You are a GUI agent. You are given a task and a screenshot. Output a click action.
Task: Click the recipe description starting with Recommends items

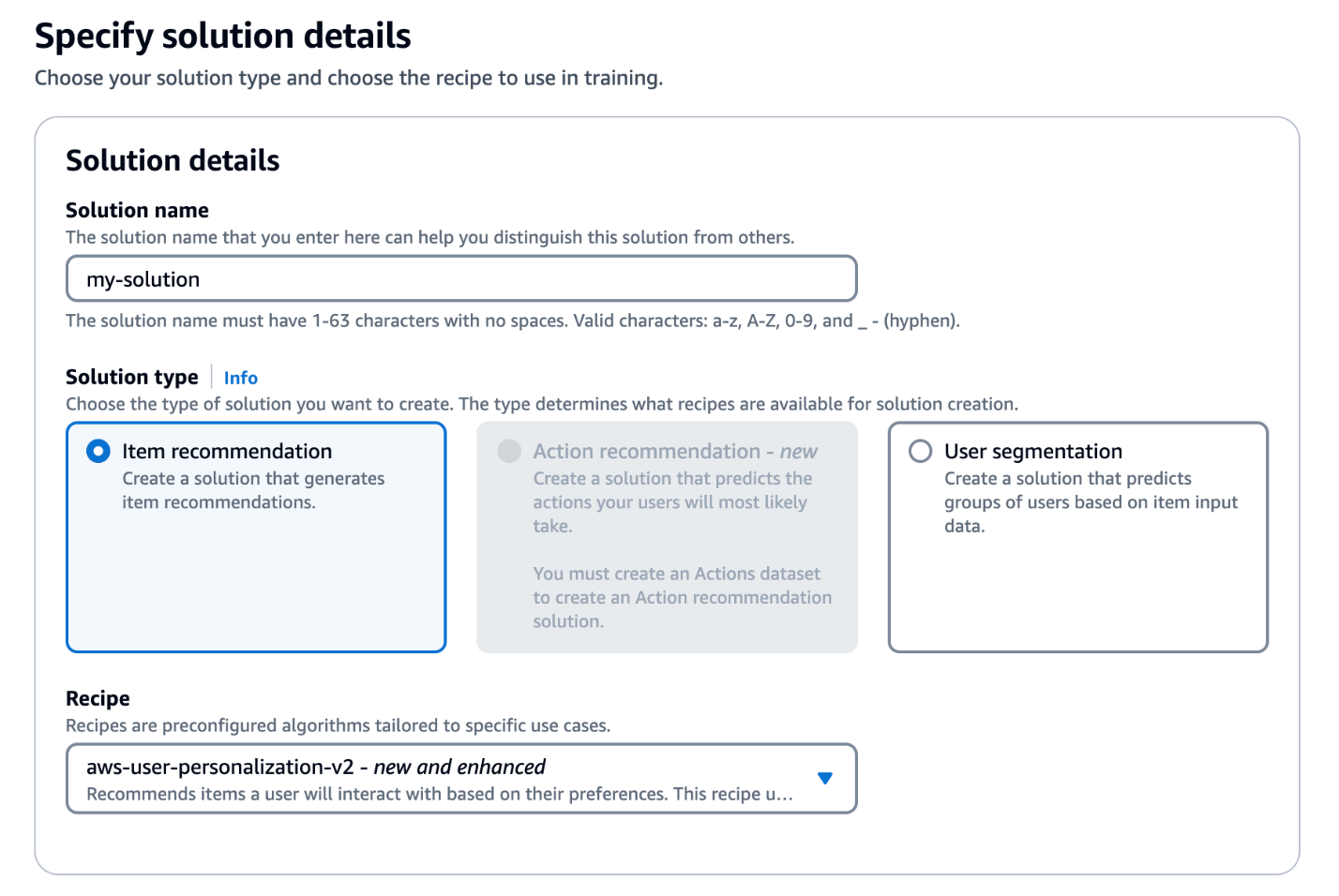coord(440,794)
